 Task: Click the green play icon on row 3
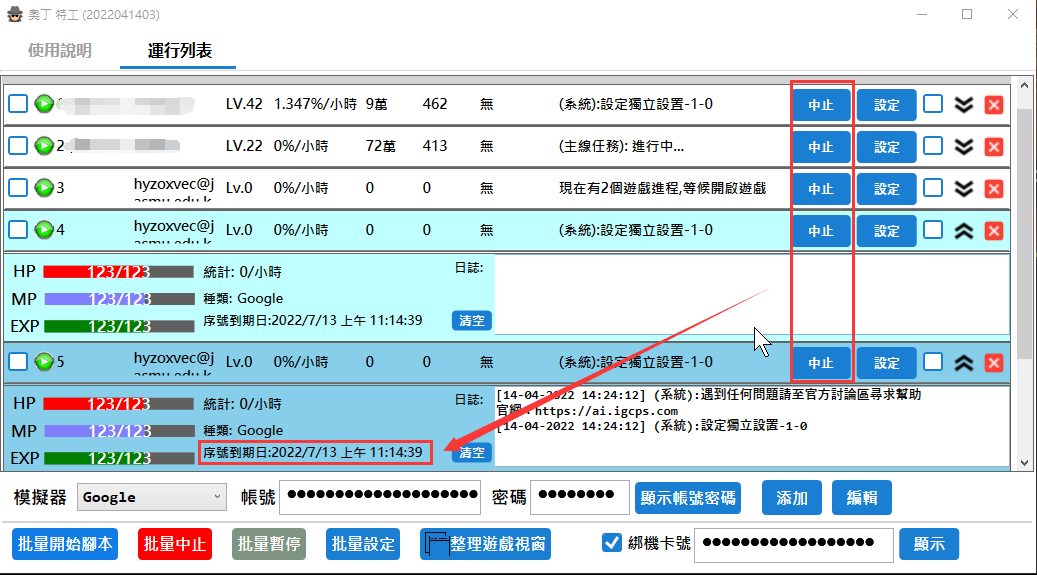(x=44, y=188)
